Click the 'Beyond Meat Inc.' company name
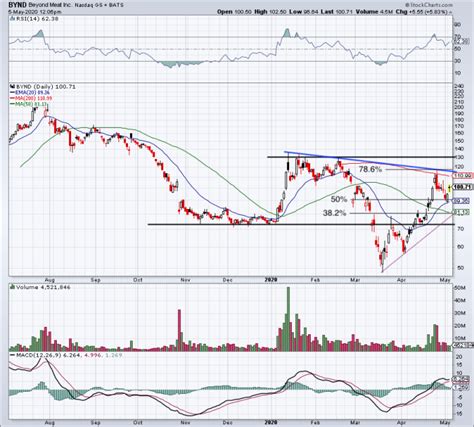The image size is (474, 427). tap(49, 6)
